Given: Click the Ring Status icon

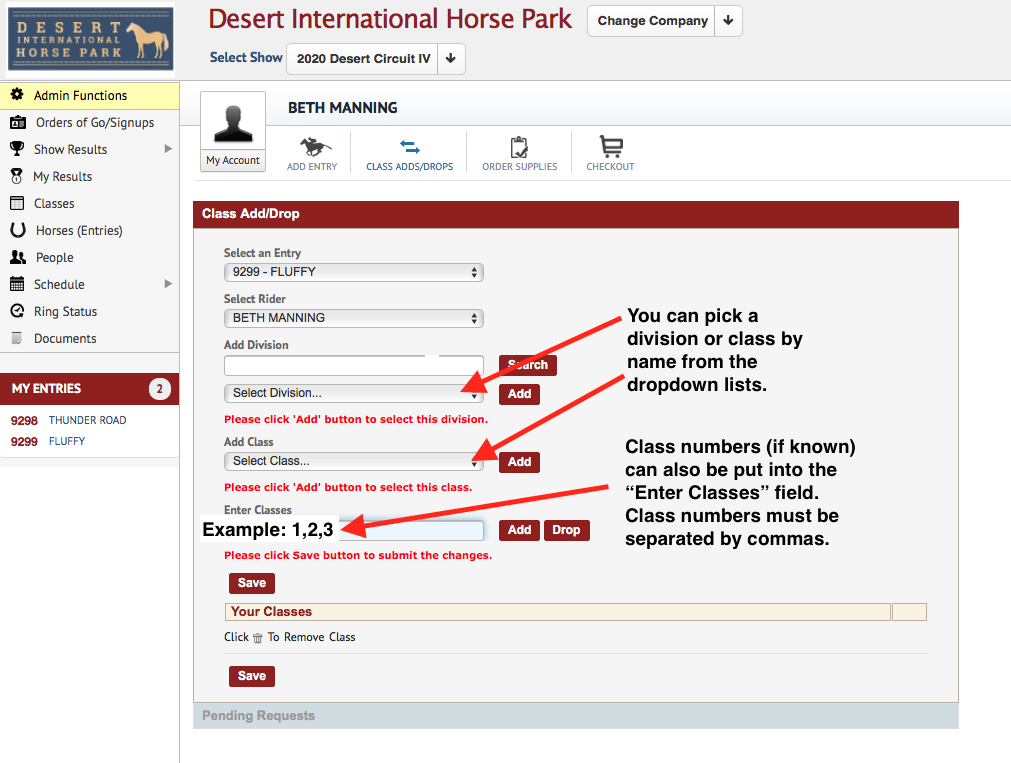Looking at the screenshot, I should [x=17, y=311].
